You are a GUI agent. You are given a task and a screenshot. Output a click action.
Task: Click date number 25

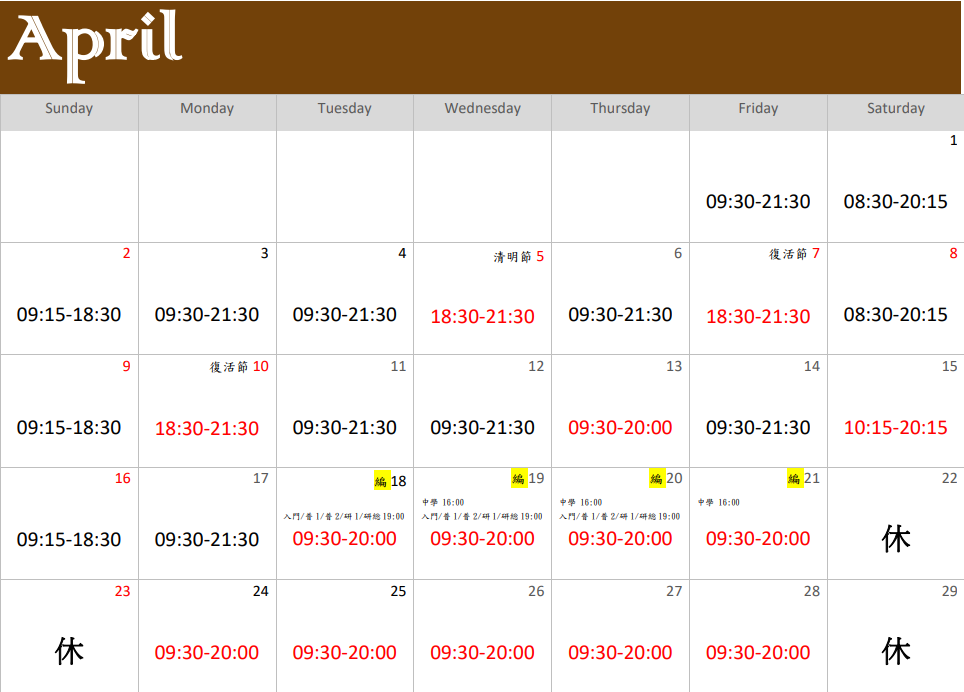tap(398, 591)
